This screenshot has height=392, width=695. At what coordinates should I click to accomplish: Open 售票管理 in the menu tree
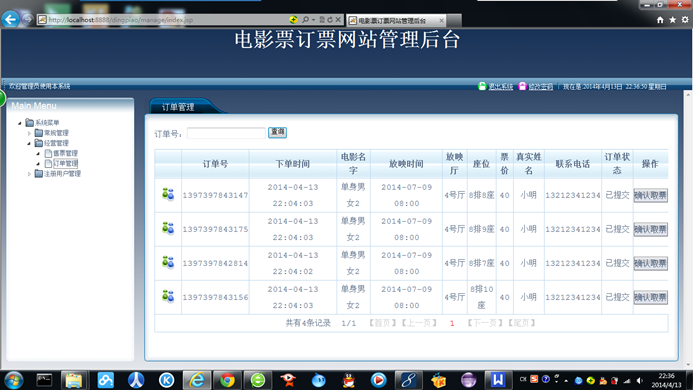click(x=65, y=153)
